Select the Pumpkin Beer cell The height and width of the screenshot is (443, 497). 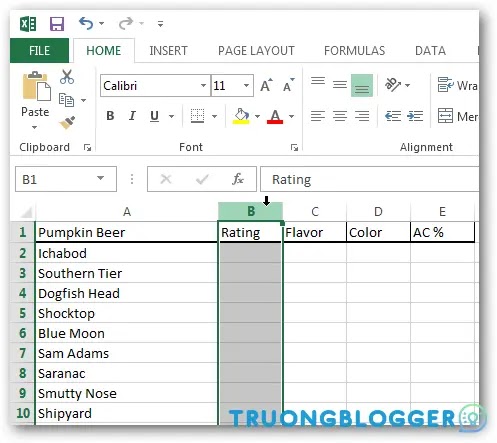pyautogui.click(x=126, y=232)
